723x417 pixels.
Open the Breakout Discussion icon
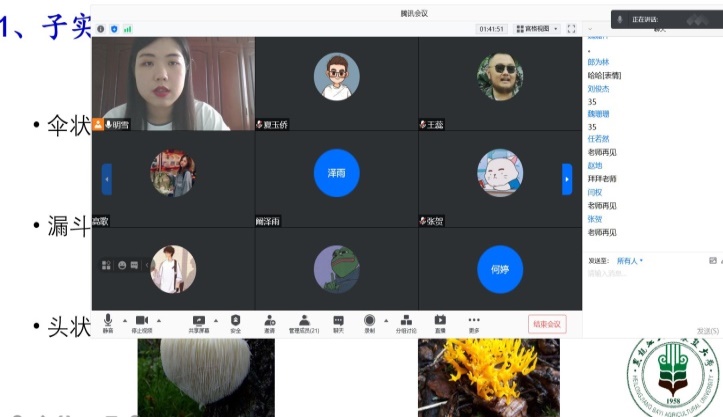(x=406, y=321)
